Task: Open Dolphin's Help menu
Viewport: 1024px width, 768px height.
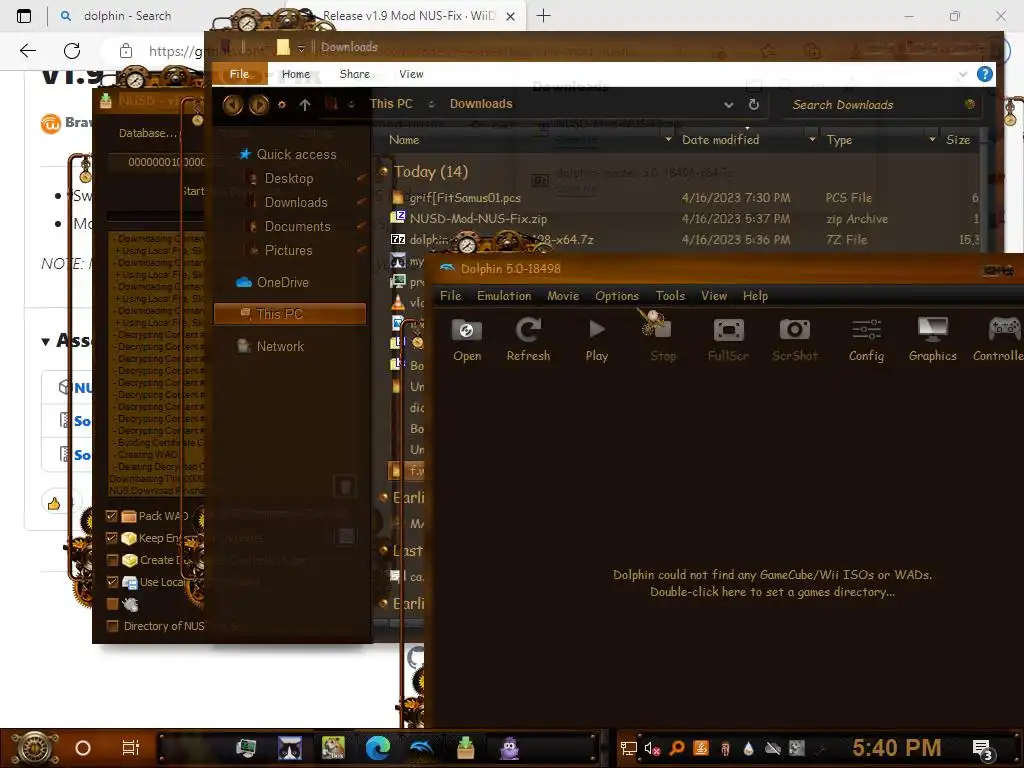Action: point(755,296)
